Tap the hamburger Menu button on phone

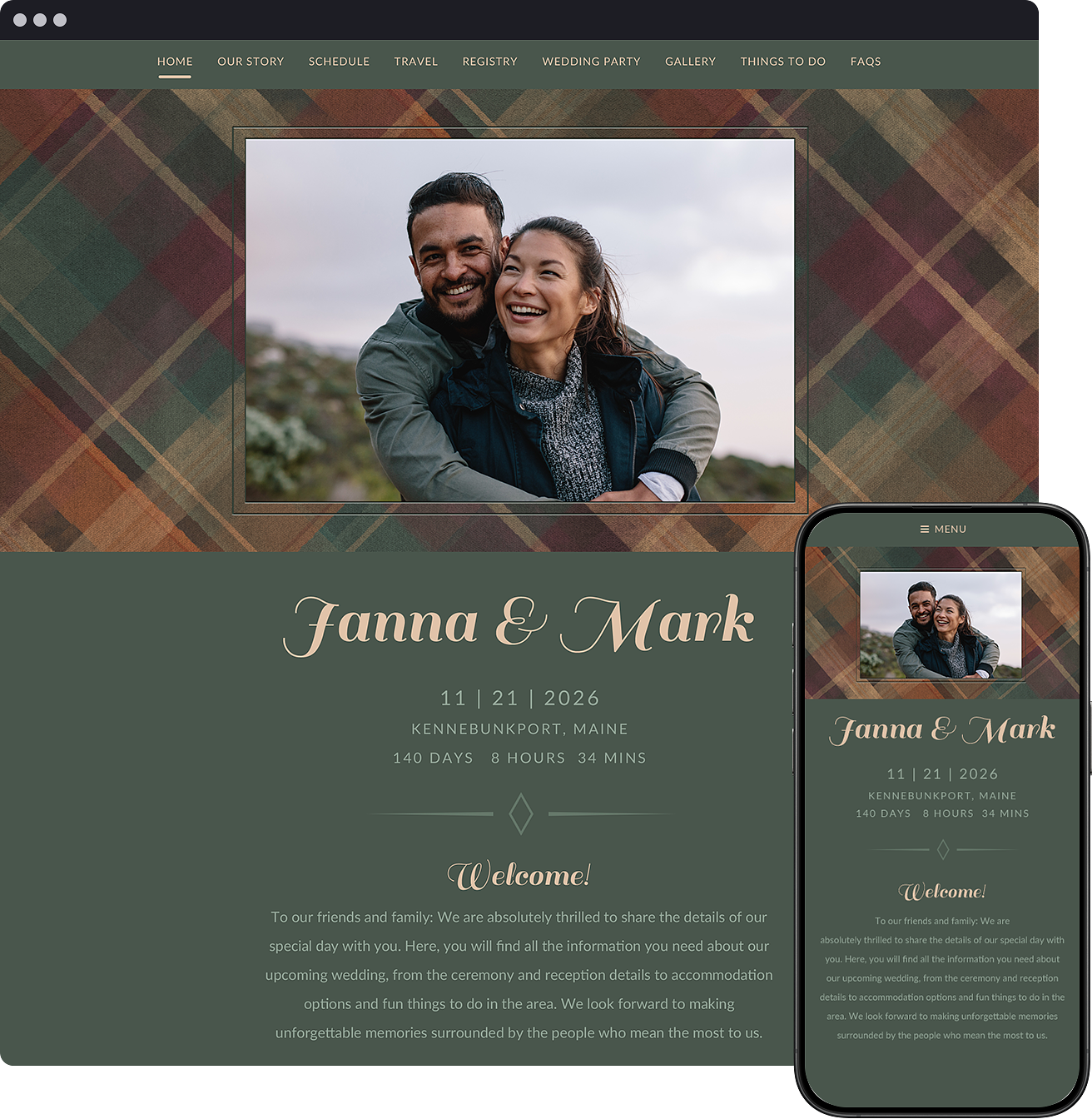tap(943, 530)
